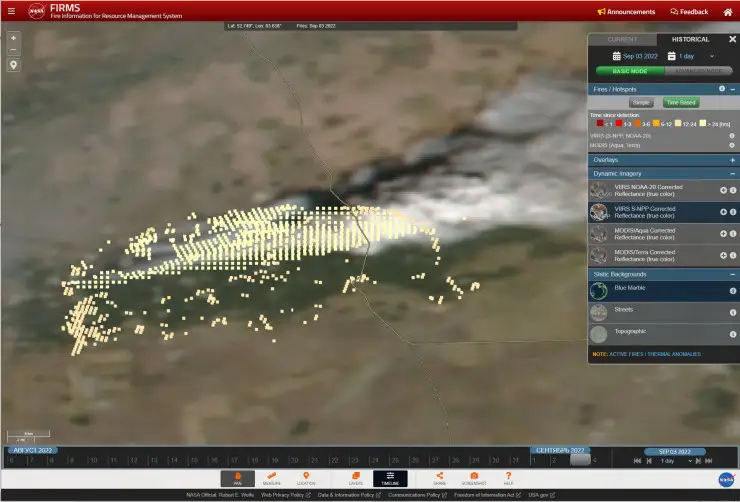Image resolution: width=740 pixels, height=502 pixels.
Task: Switch to Time Based fire display
Action: pos(681,102)
